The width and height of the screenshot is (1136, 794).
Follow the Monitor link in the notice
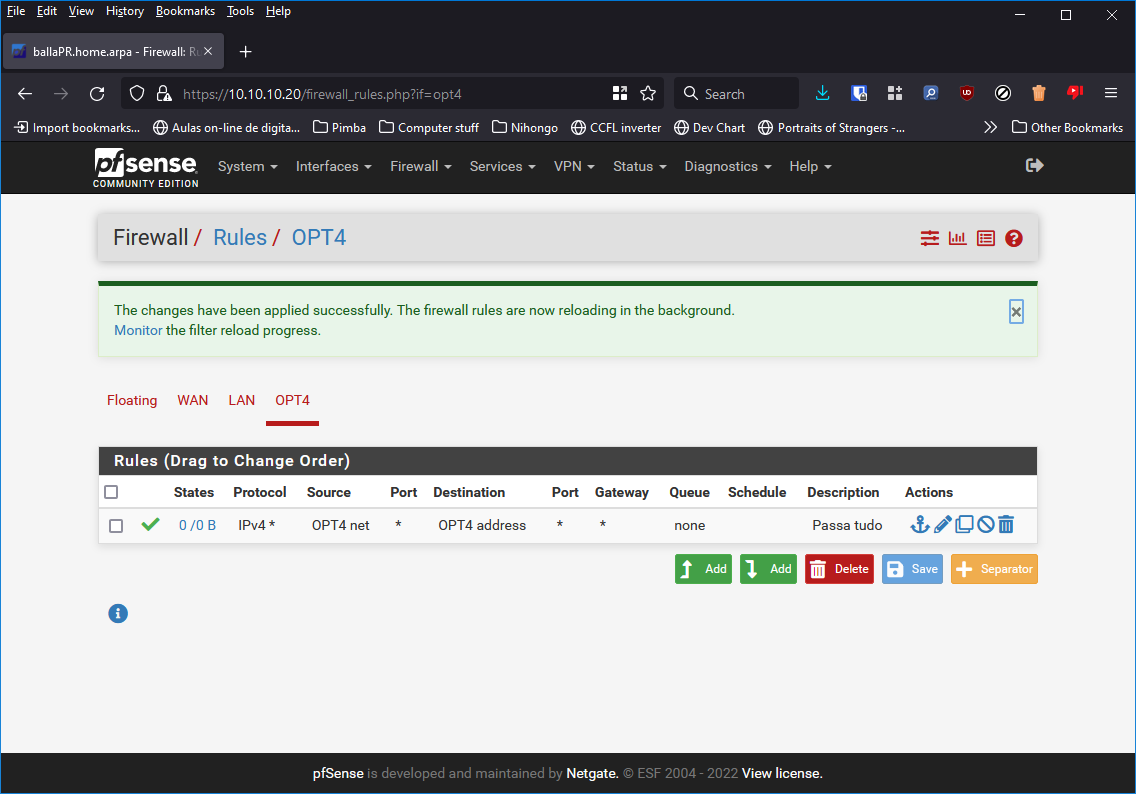click(138, 330)
